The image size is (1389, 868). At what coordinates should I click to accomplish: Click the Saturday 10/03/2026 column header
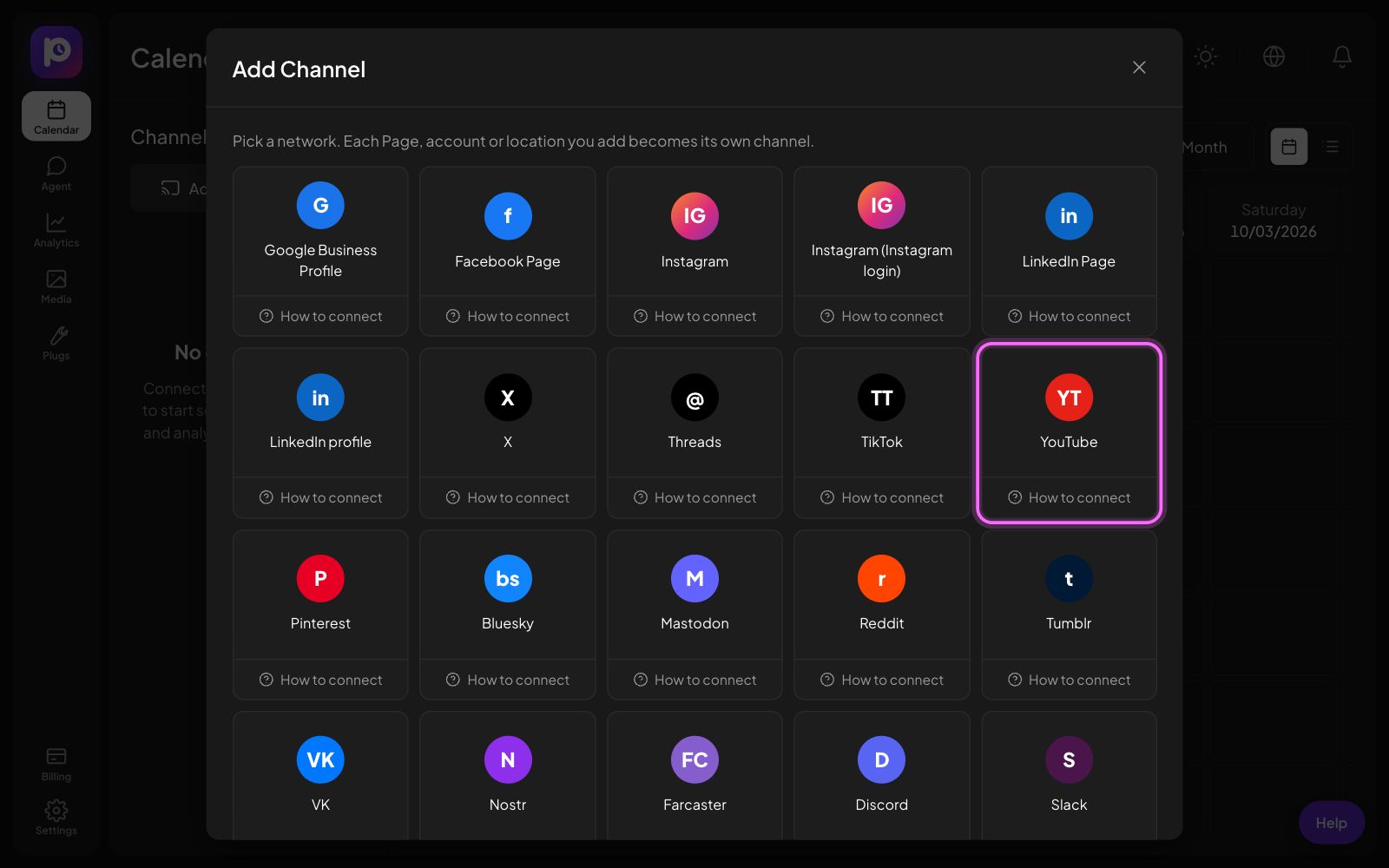point(1273,220)
